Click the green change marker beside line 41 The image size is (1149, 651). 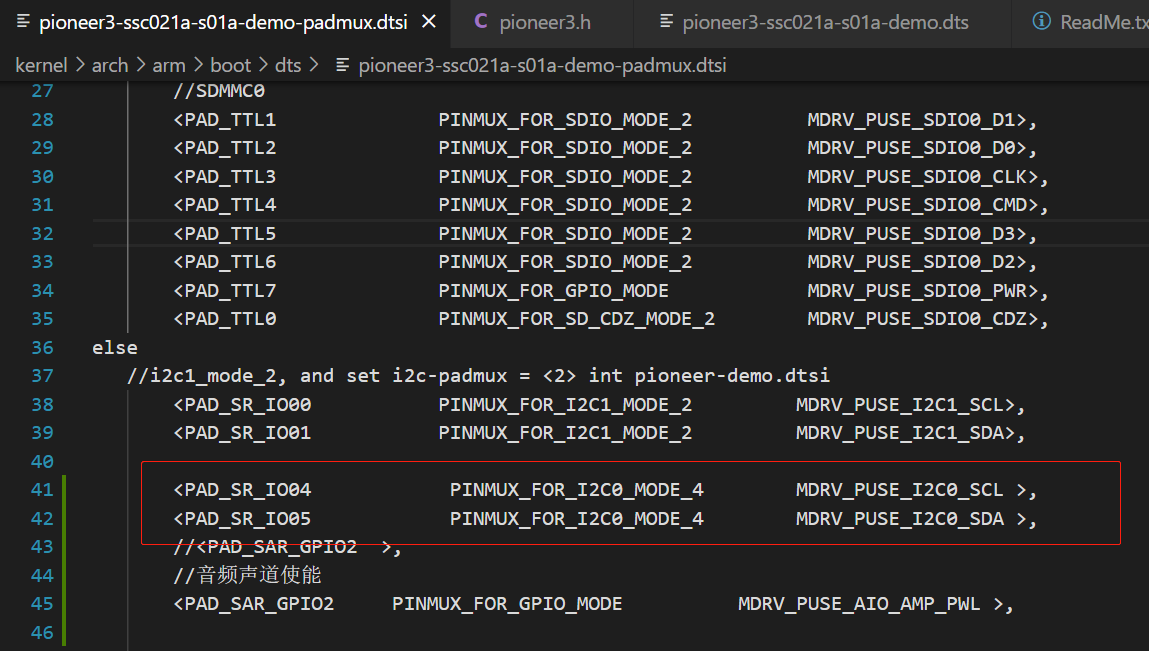65,490
